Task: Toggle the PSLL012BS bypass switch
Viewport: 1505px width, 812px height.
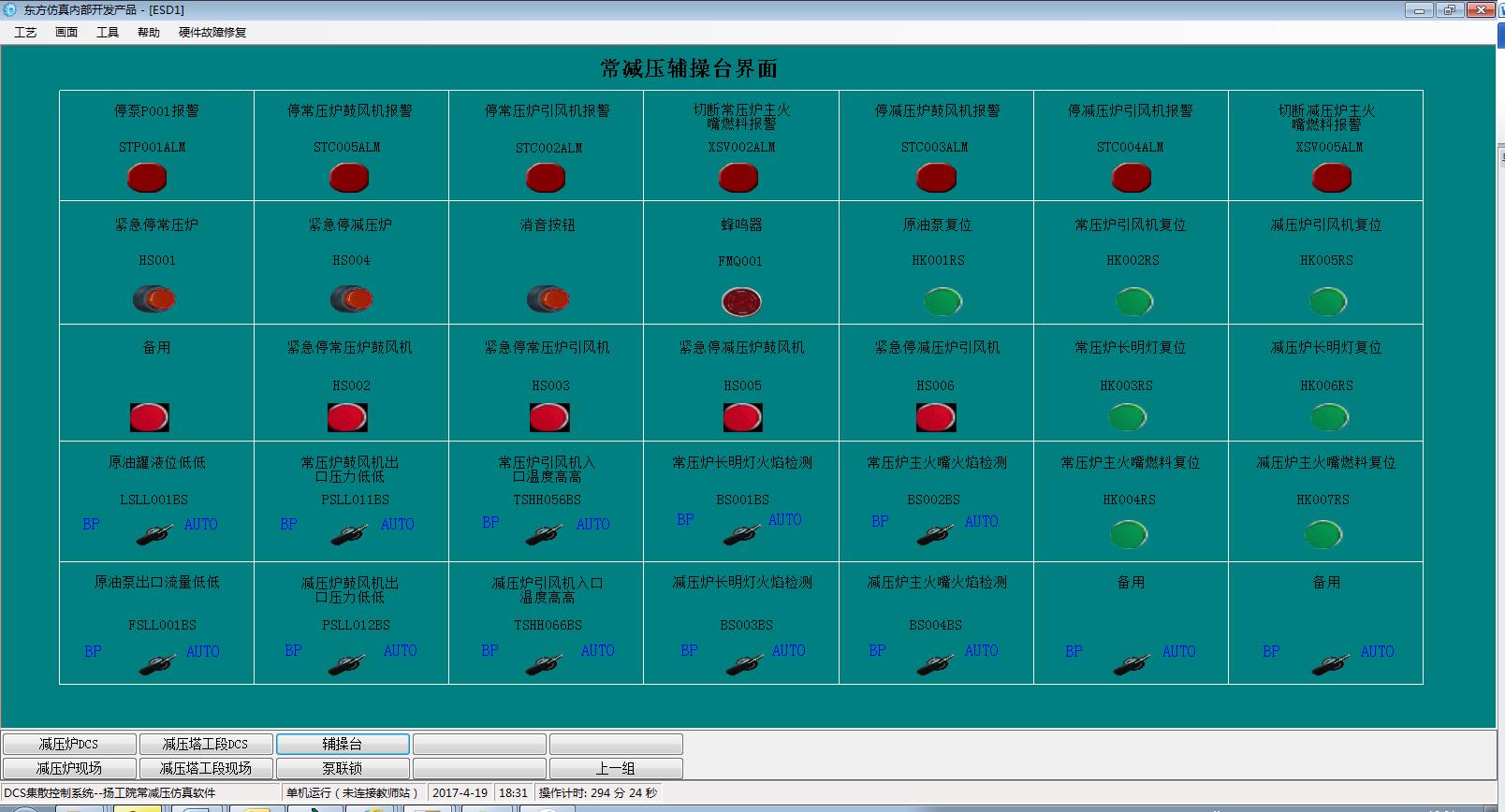Action: click(346, 664)
